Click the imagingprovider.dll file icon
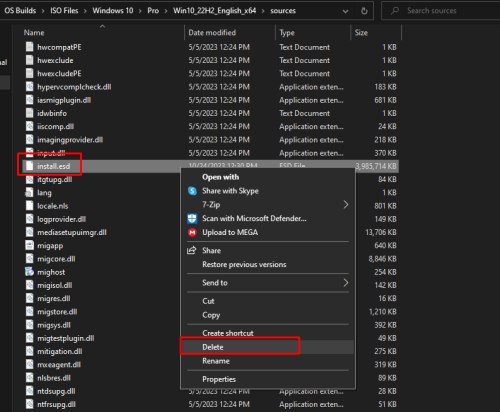500x412 pixels. 30,140
